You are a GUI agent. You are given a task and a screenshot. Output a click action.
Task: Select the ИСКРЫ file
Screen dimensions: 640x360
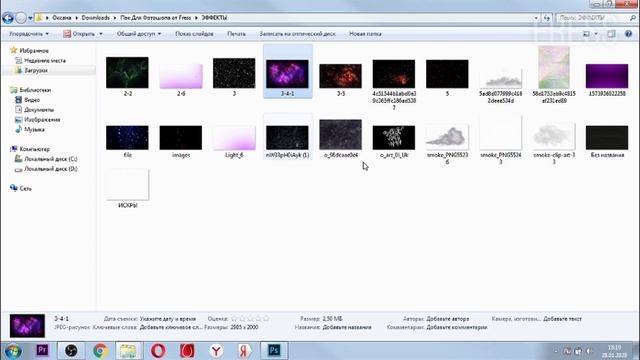tap(127, 184)
